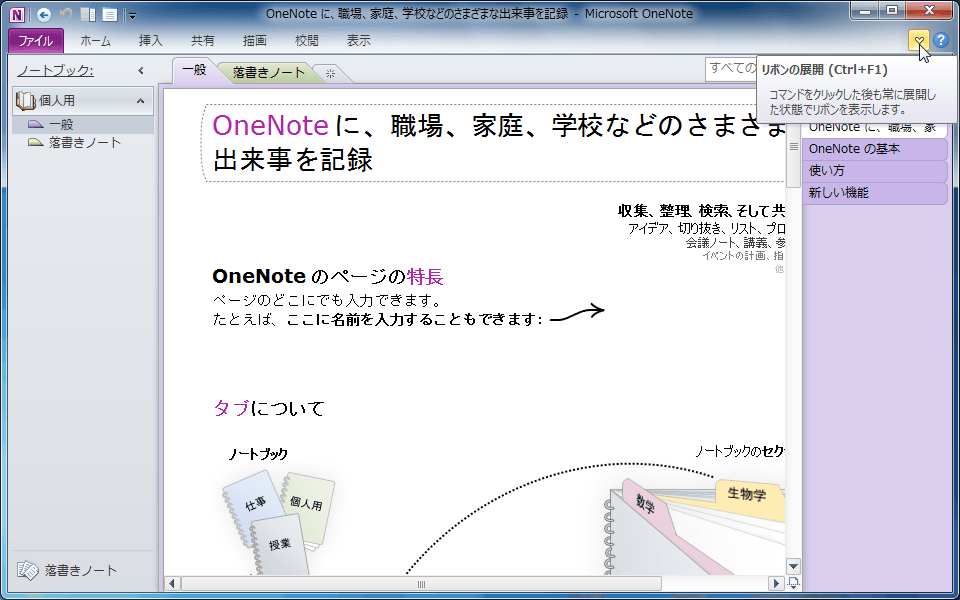Screen dimensions: 960x600
Task: Click the horizontal scrollbar left arrow
Action: [x=172, y=584]
